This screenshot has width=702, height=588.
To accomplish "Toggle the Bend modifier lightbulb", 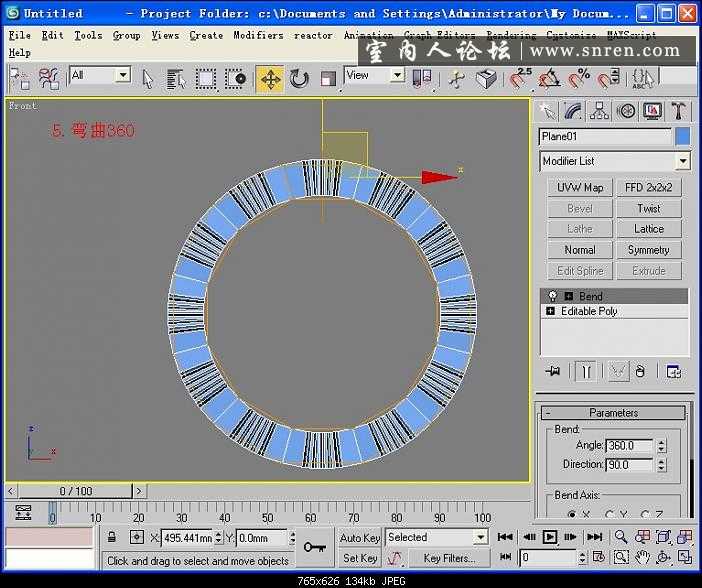I will 552,296.
